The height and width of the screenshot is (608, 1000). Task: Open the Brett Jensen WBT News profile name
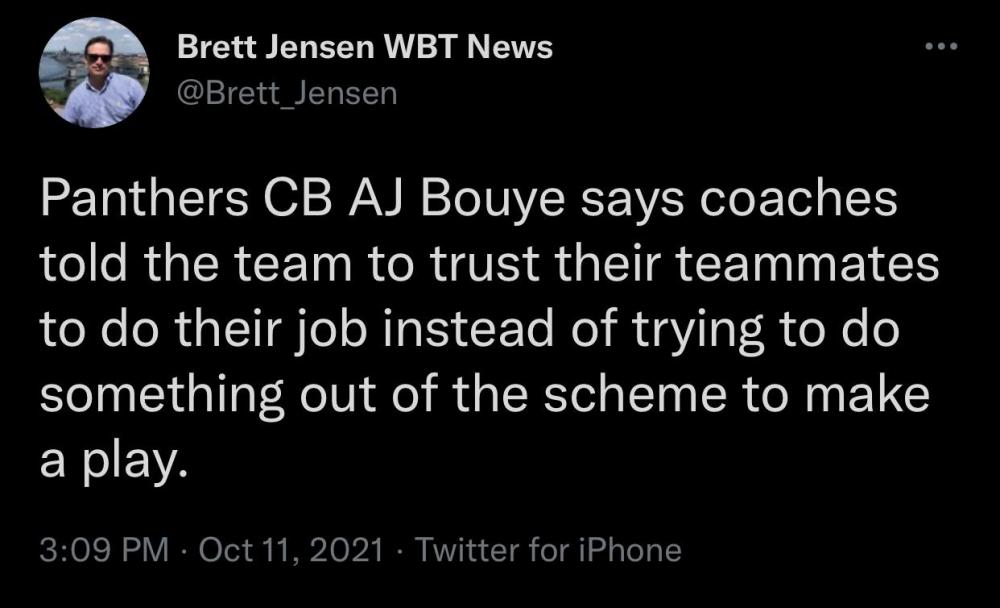click(x=364, y=48)
